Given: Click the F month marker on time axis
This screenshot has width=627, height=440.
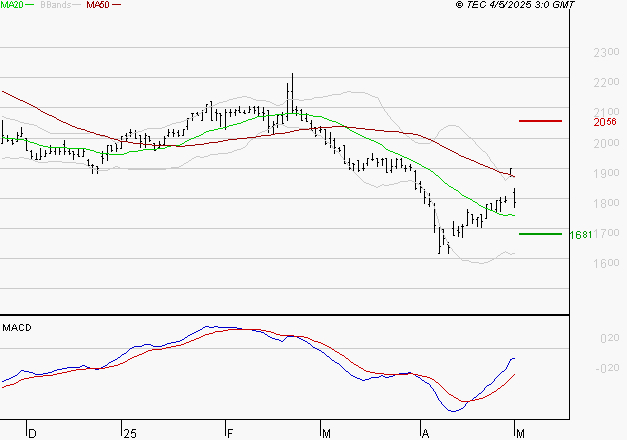Looking at the screenshot, I should point(230,434).
